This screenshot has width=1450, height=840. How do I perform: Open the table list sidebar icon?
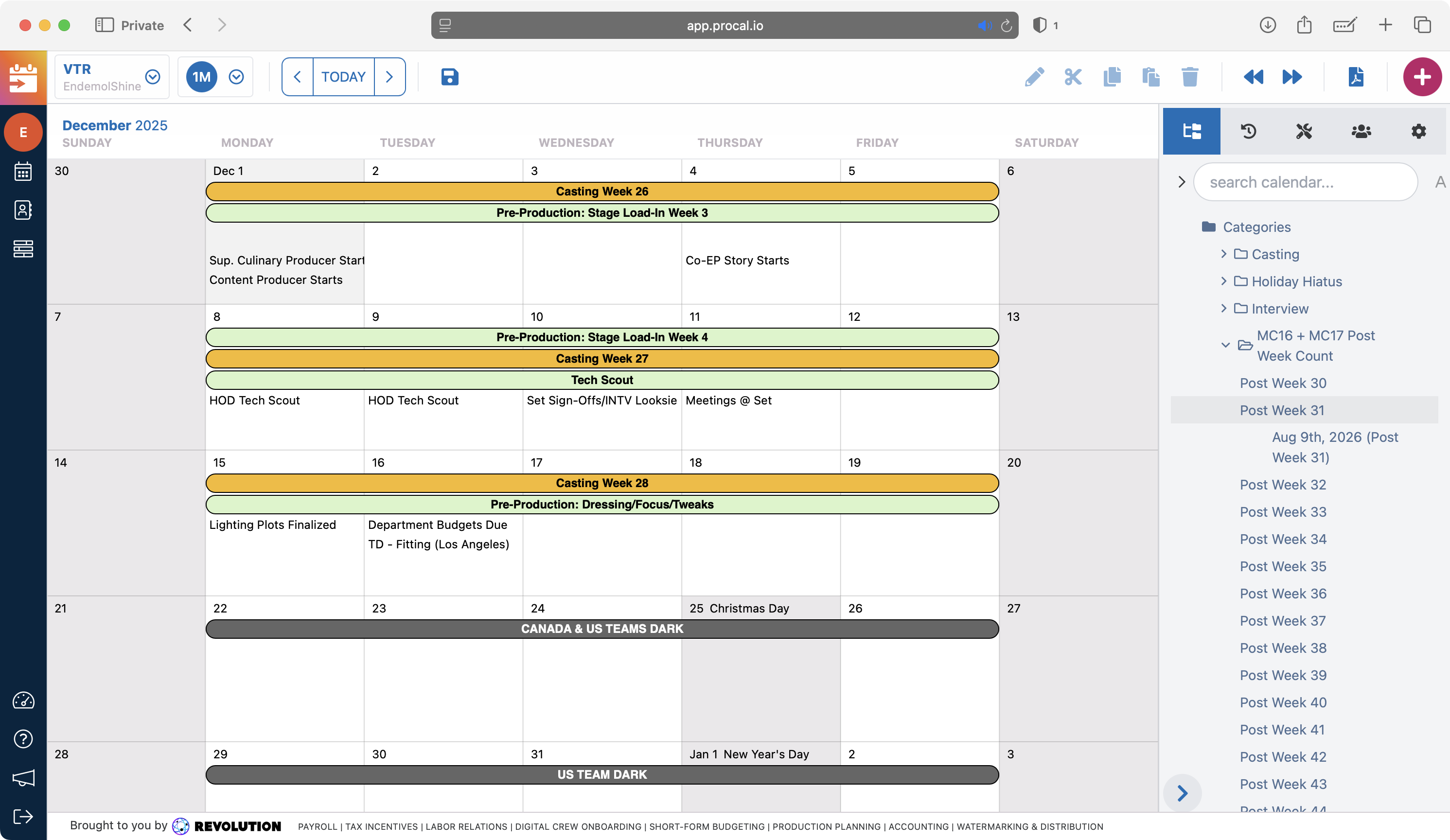point(23,248)
